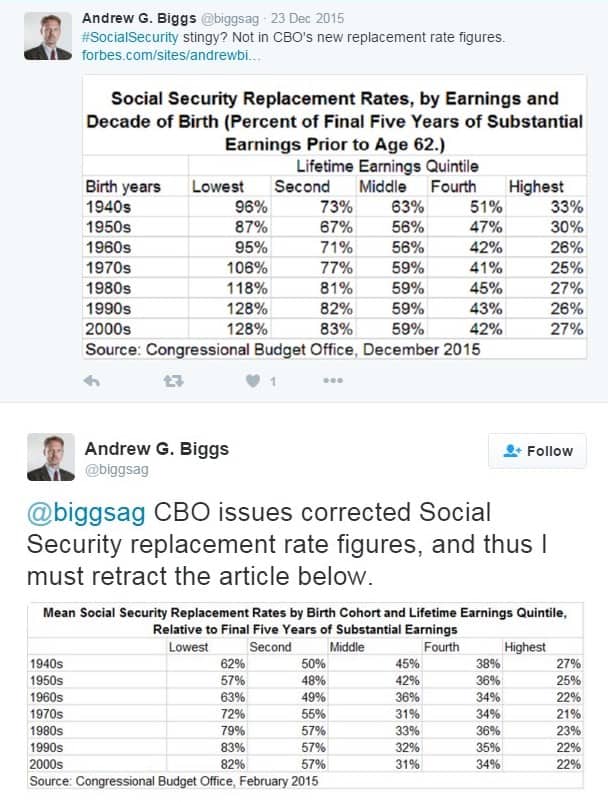Open the December 2015 replacement rates table image
Image resolution: width=608 pixels, height=802 pixels.
(x=334, y=216)
